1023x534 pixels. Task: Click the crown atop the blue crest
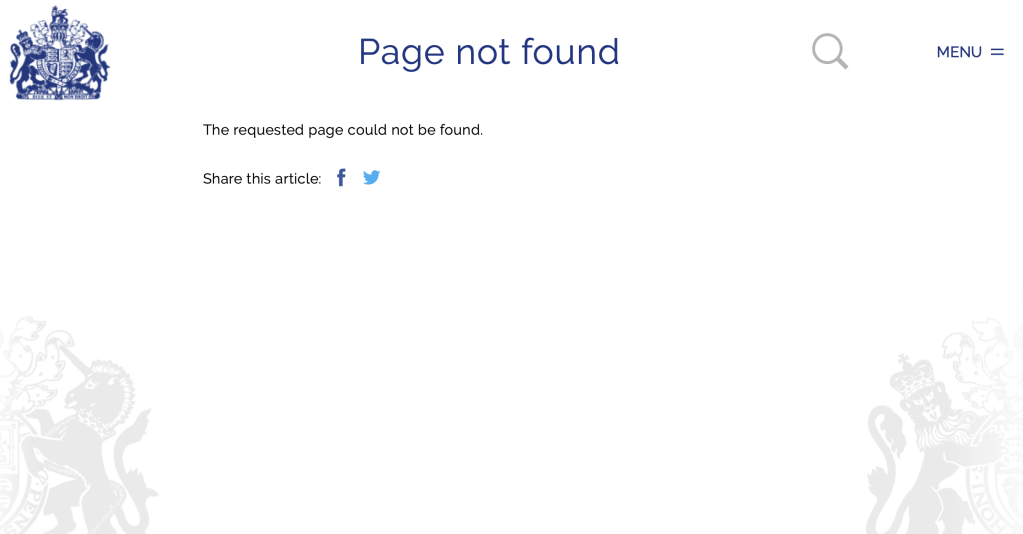(59, 16)
